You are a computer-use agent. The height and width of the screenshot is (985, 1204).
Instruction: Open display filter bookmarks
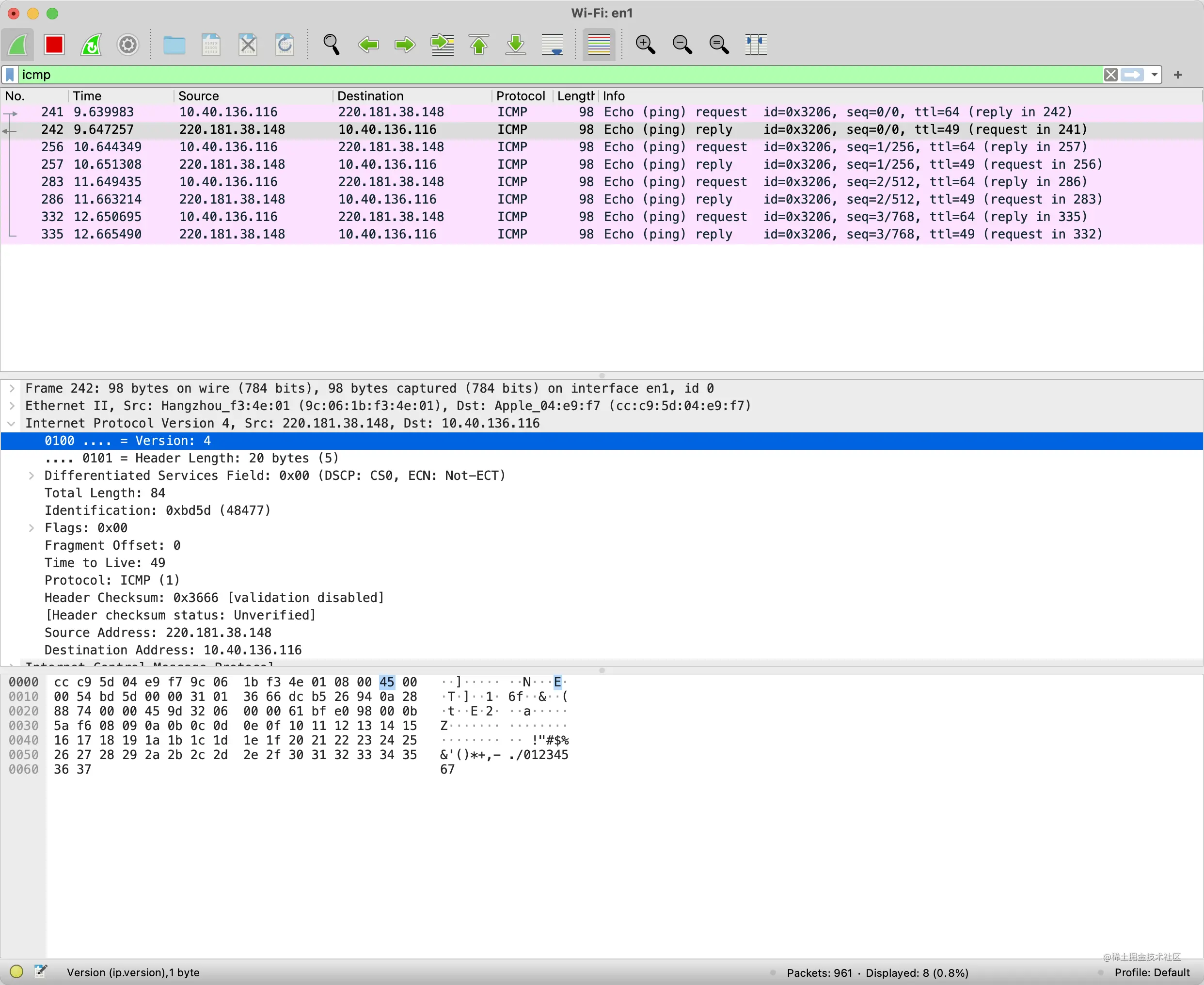click(10, 75)
